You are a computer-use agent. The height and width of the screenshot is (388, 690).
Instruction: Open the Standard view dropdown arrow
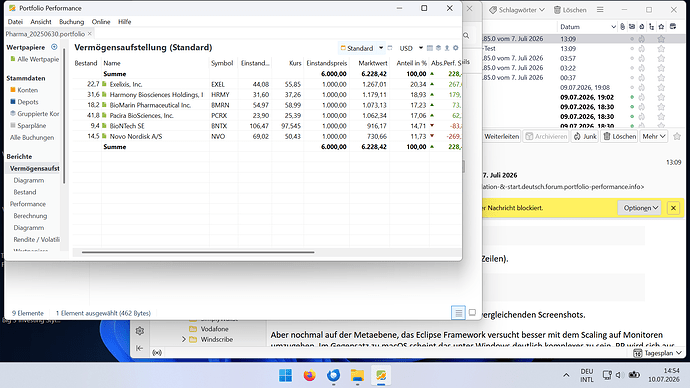381,48
